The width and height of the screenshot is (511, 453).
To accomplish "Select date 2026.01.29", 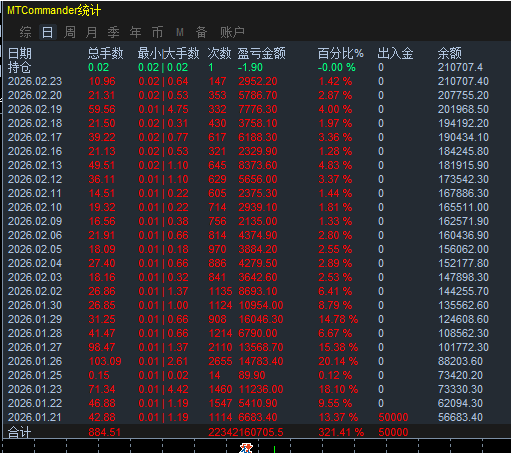I will [35, 319].
